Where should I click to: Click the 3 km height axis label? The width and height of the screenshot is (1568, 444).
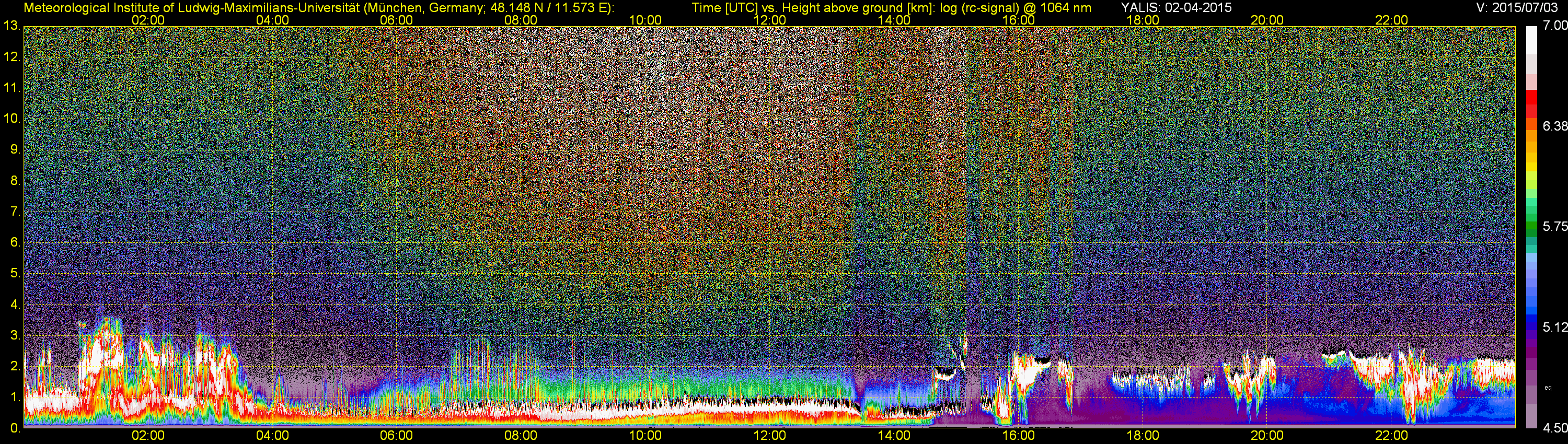pyautogui.click(x=15, y=335)
